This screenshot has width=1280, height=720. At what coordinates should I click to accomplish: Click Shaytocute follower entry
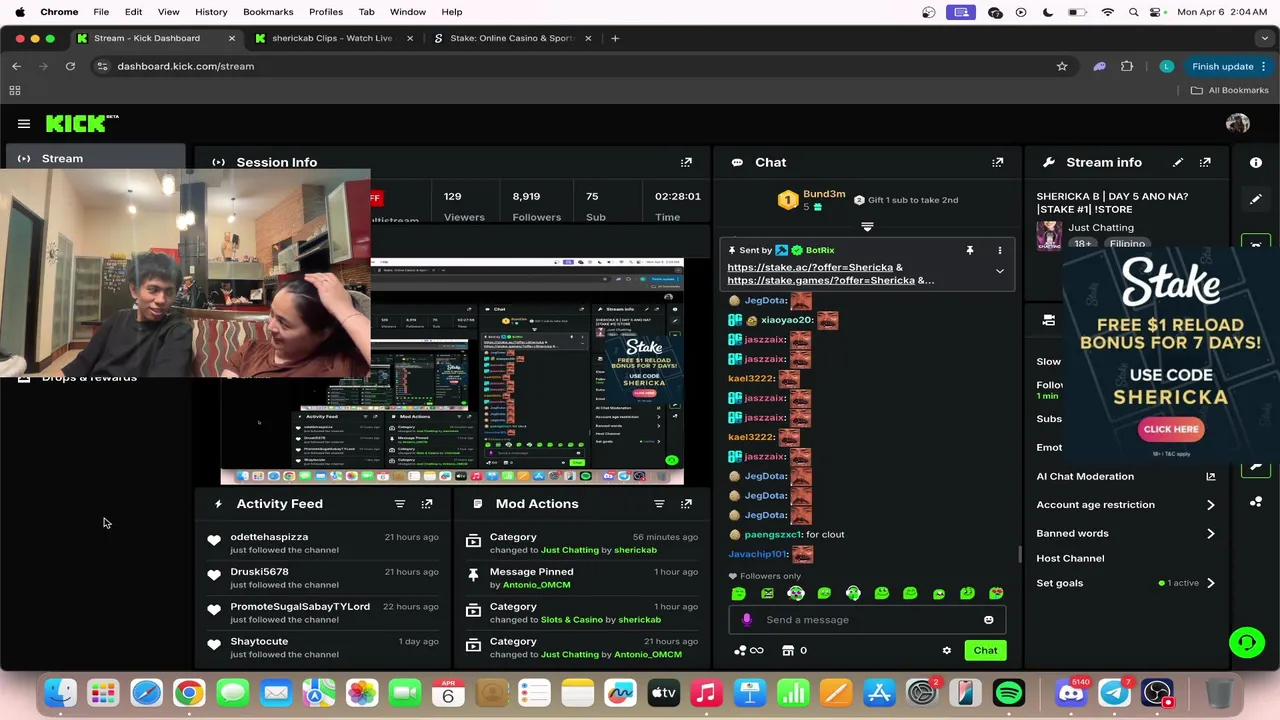pos(259,642)
